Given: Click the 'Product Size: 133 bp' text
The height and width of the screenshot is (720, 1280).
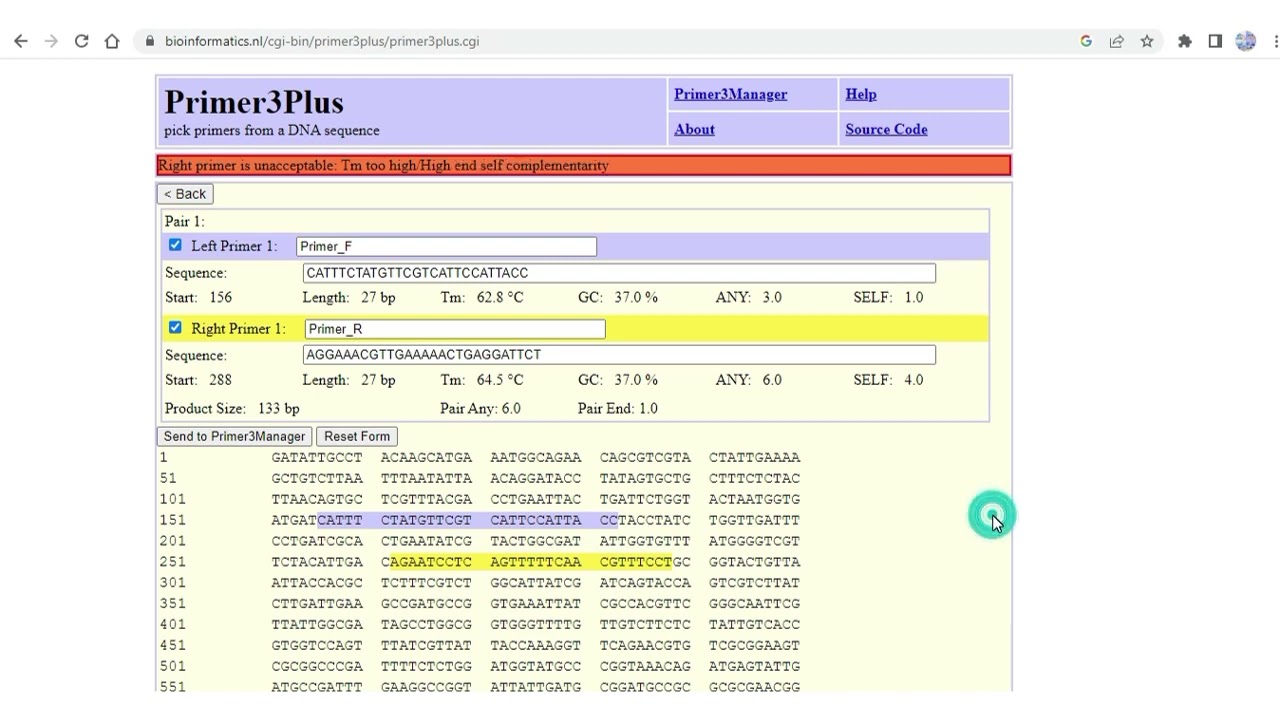Looking at the screenshot, I should 232,408.
